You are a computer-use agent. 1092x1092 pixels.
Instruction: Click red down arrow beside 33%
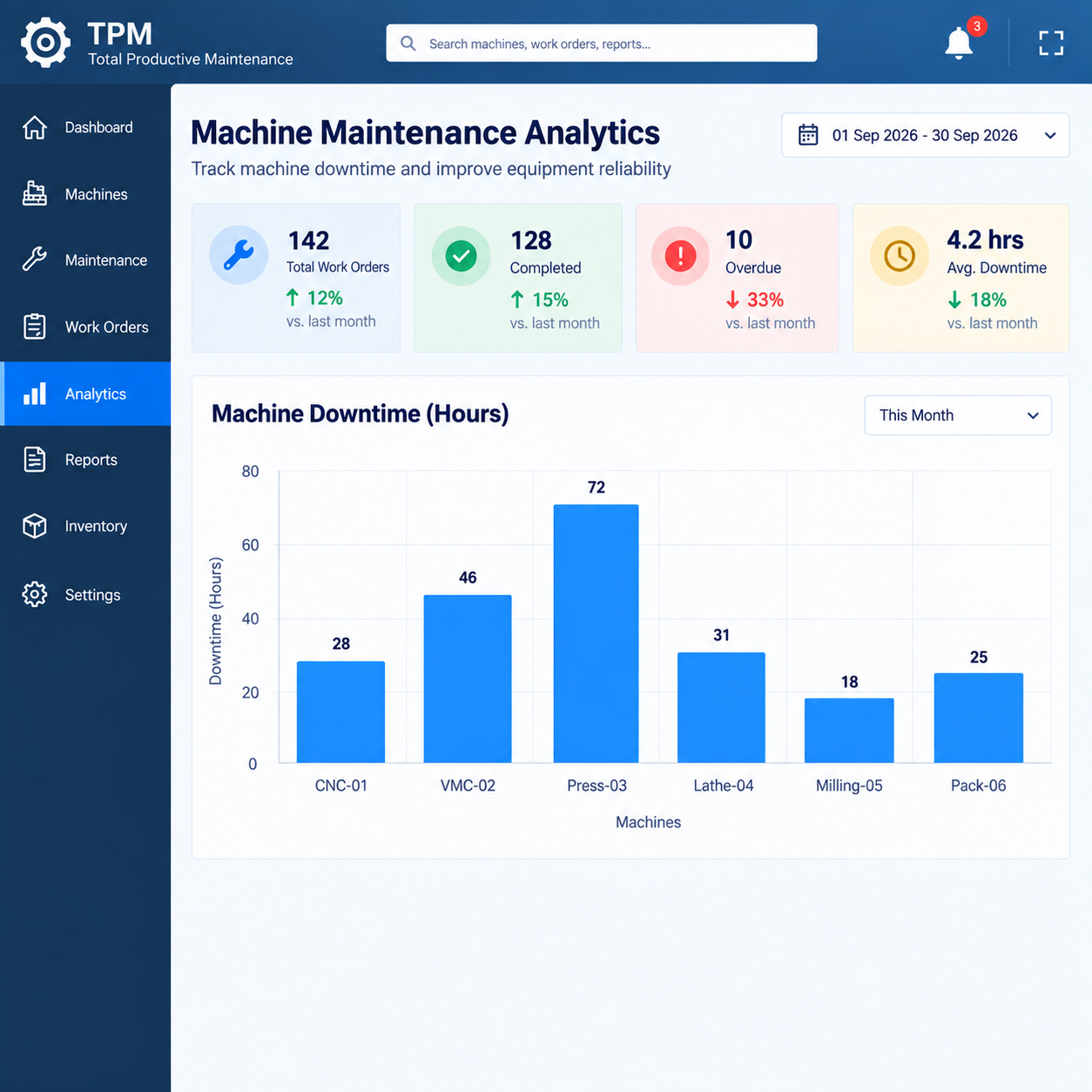pos(732,300)
